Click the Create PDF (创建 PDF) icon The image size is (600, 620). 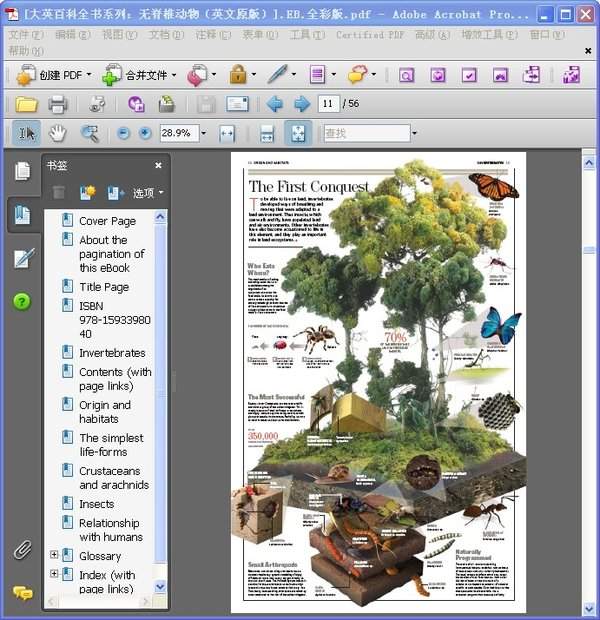[x=25, y=75]
